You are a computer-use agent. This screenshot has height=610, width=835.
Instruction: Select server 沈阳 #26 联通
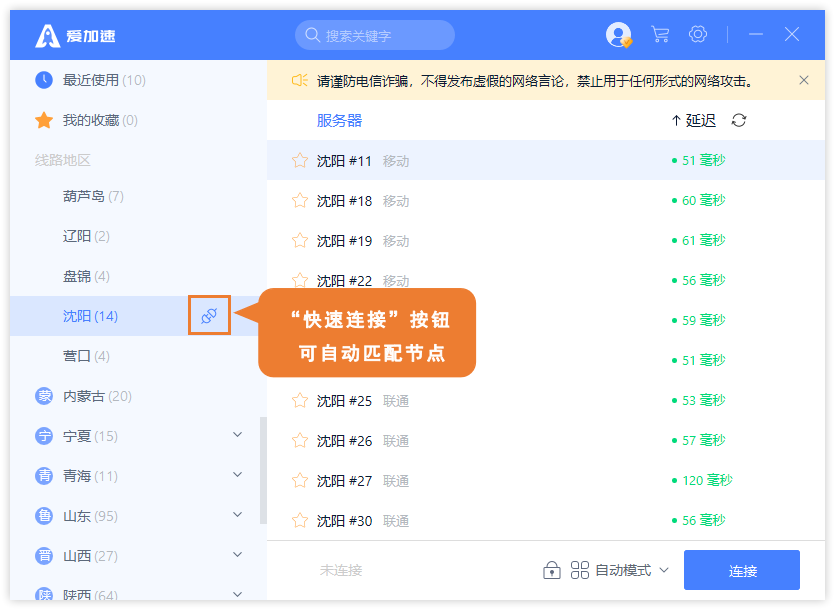pyautogui.click(x=546, y=440)
